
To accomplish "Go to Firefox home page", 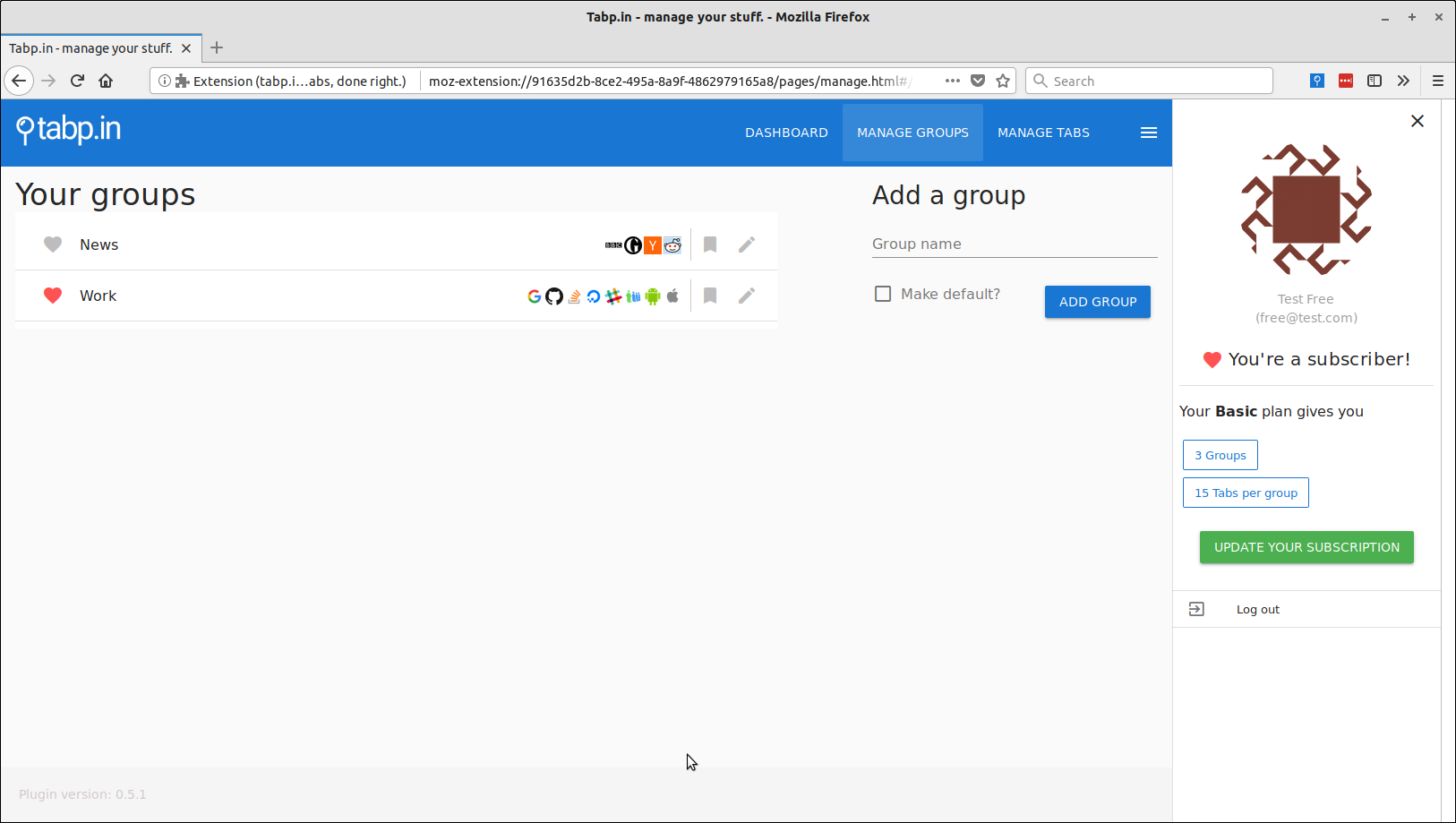I will 106,81.
